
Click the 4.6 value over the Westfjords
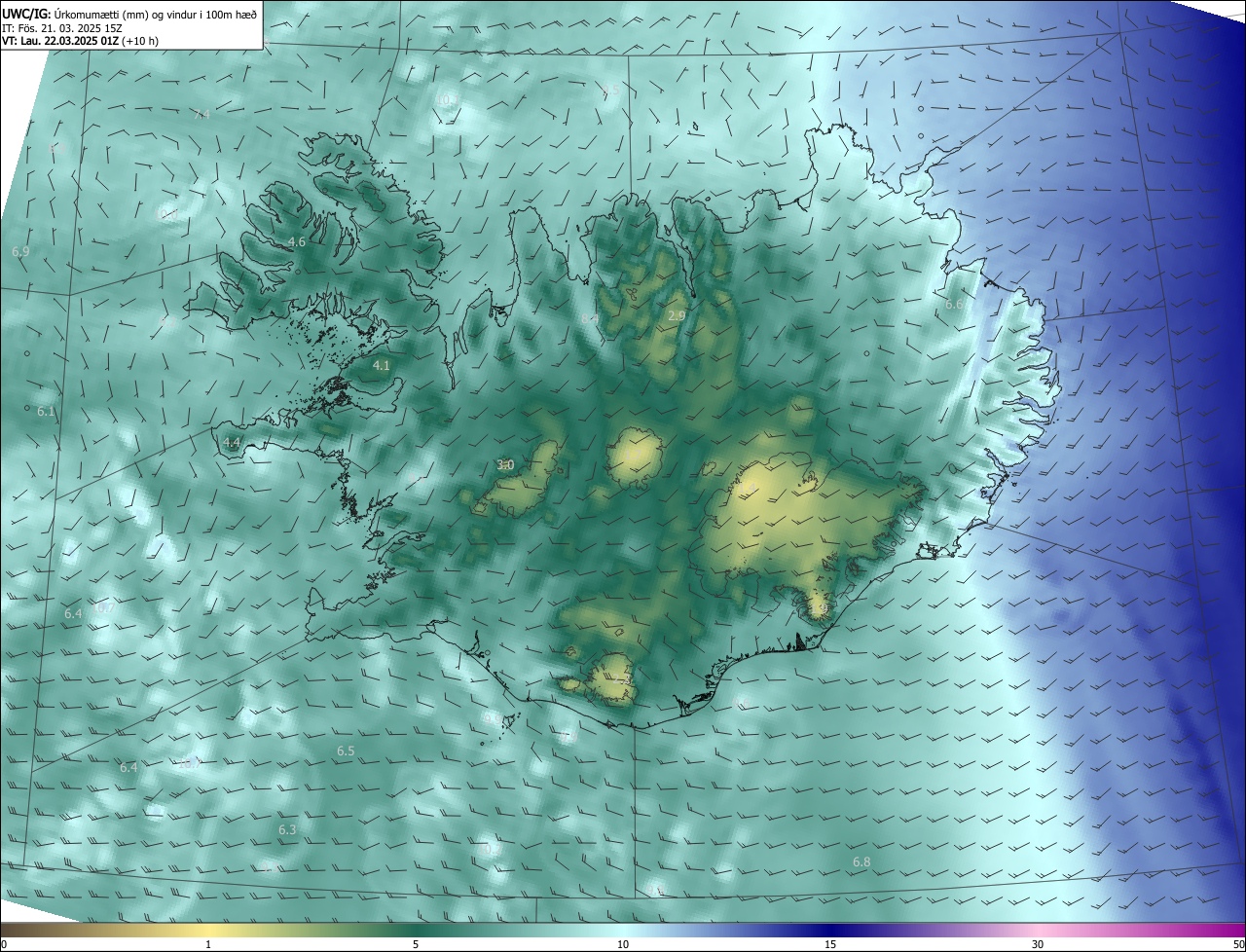(297, 241)
